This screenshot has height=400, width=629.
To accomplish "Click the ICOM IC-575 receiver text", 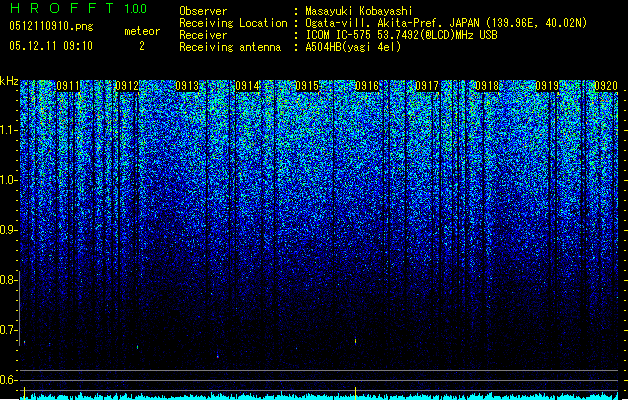I will click(x=402, y=35).
